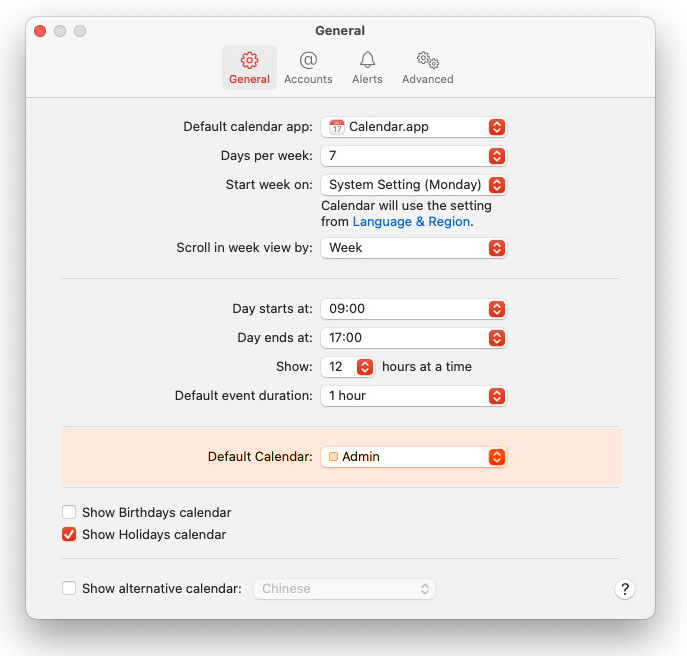The width and height of the screenshot is (687, 656).
Task: Open the Days per week dropdown
Action: click(413, 156)
